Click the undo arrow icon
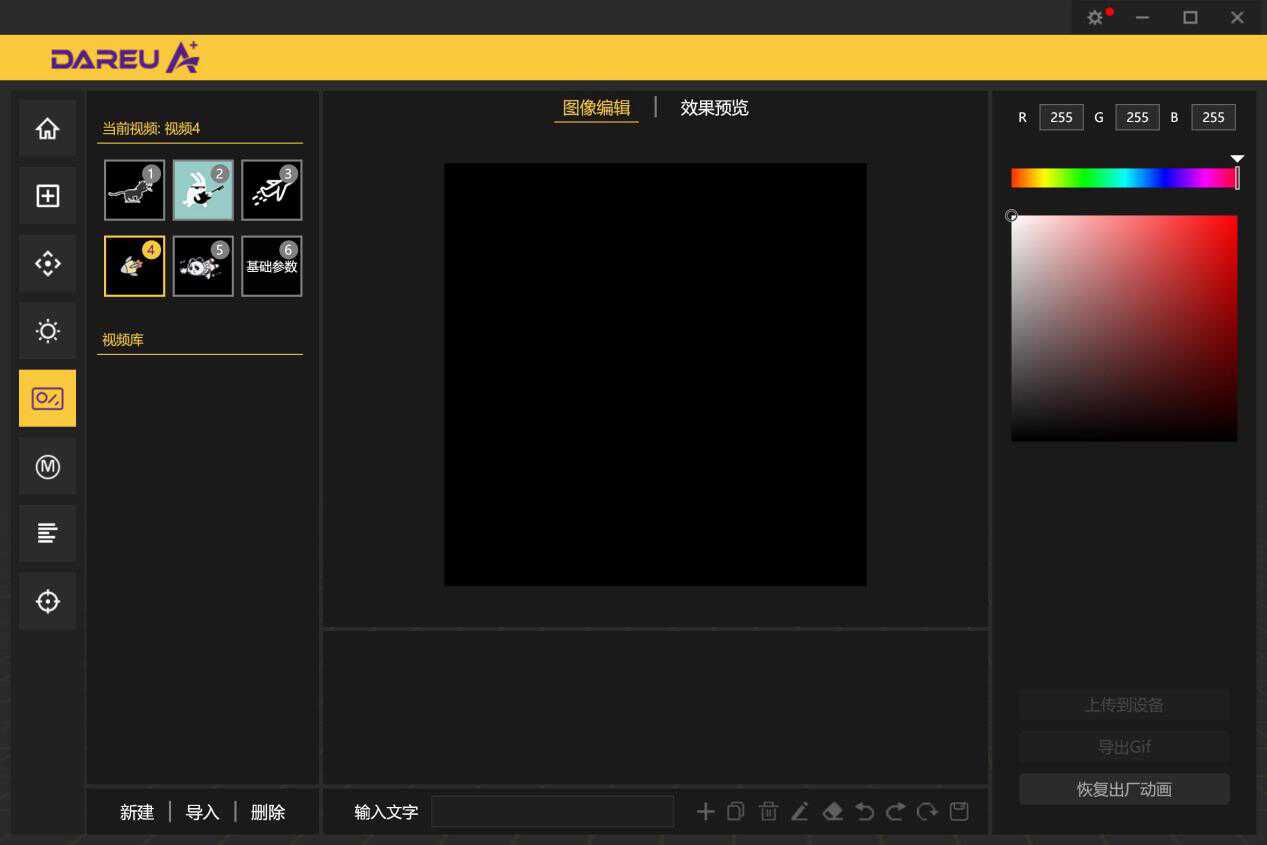This screenshot has height=845, width=1267. (x=864, y=812)
